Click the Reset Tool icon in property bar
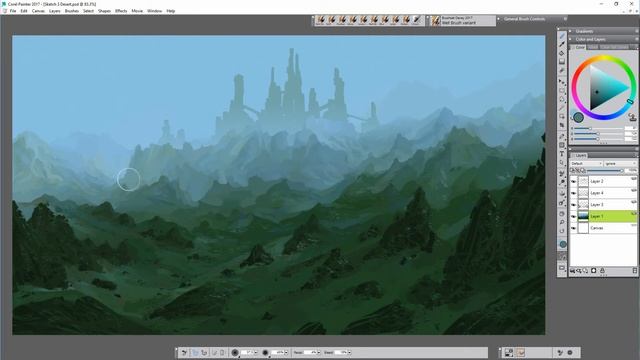The width and height of the screenshot is (640, 360). pos(184,352)
